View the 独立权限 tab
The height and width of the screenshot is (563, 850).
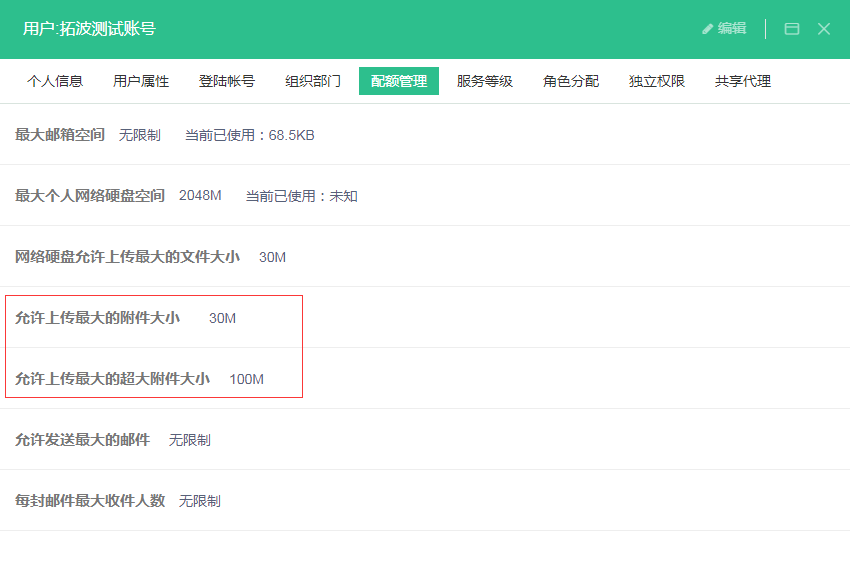pos(657,81)
